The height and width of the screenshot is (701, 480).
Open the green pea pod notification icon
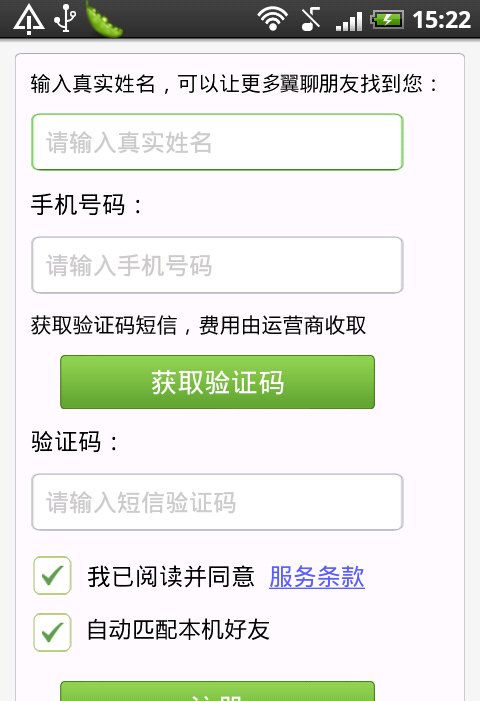point(103,18)
